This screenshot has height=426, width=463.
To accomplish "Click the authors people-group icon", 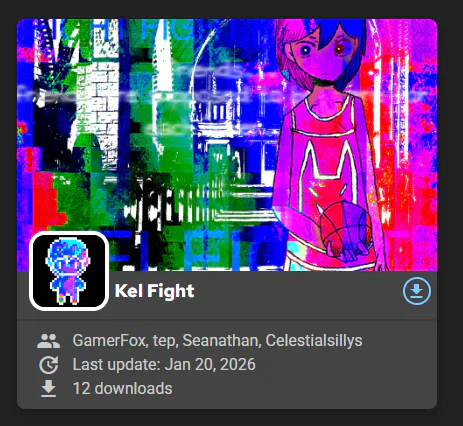I will (x=49, y=341).
